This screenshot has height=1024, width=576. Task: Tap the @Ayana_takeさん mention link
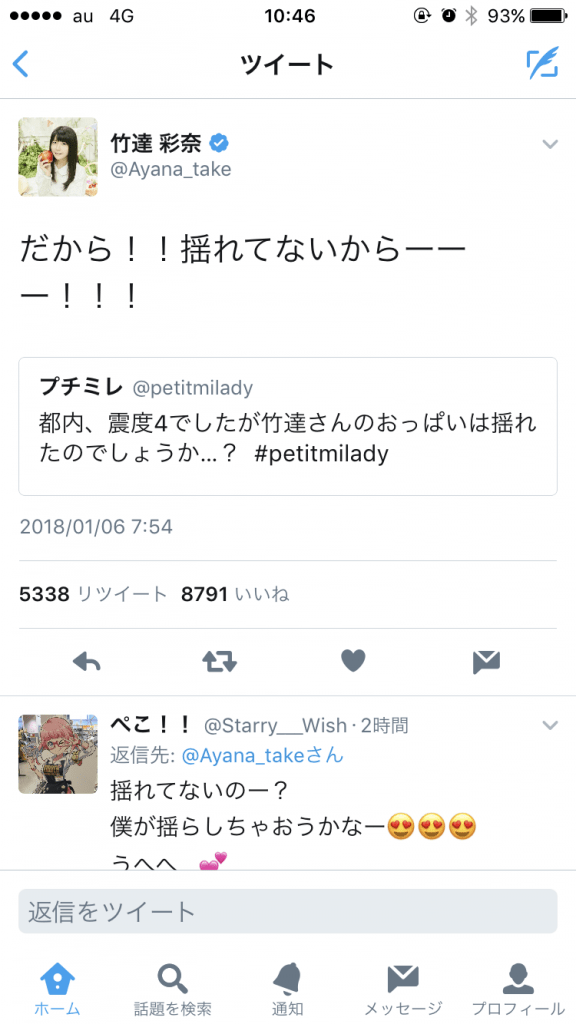click(263, 756)
